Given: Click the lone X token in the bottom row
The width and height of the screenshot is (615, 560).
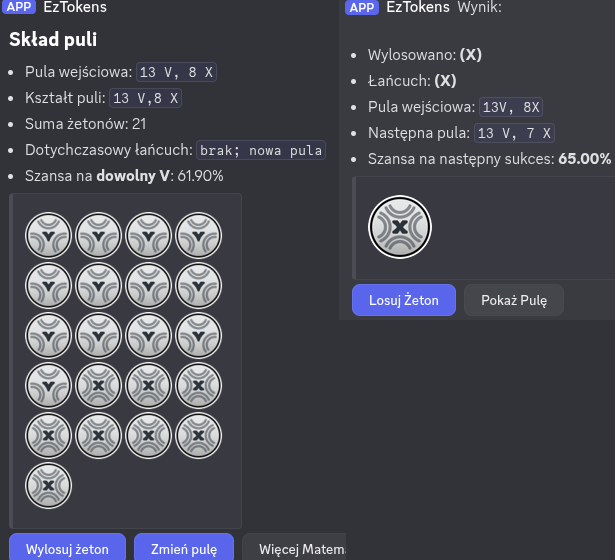Looking at the screenshot, I should coord(48,486).
